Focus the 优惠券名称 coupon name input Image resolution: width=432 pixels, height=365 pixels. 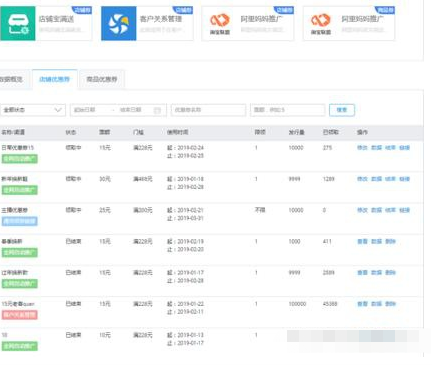pos(208,110)
